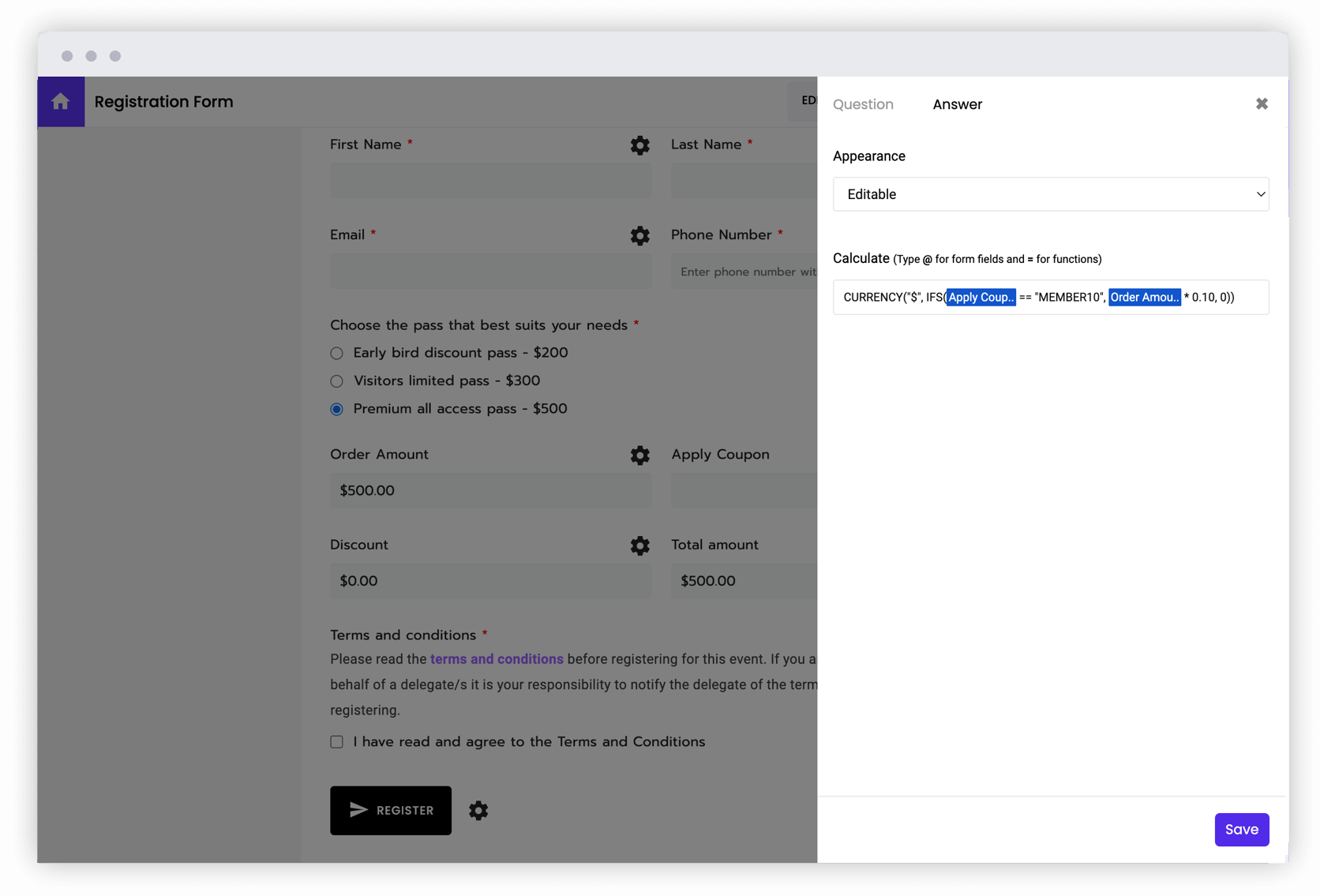The width and height of the screenshot is (1320, 896).
Task: Click the home icon in header
Action: click(x=61, y=102)
